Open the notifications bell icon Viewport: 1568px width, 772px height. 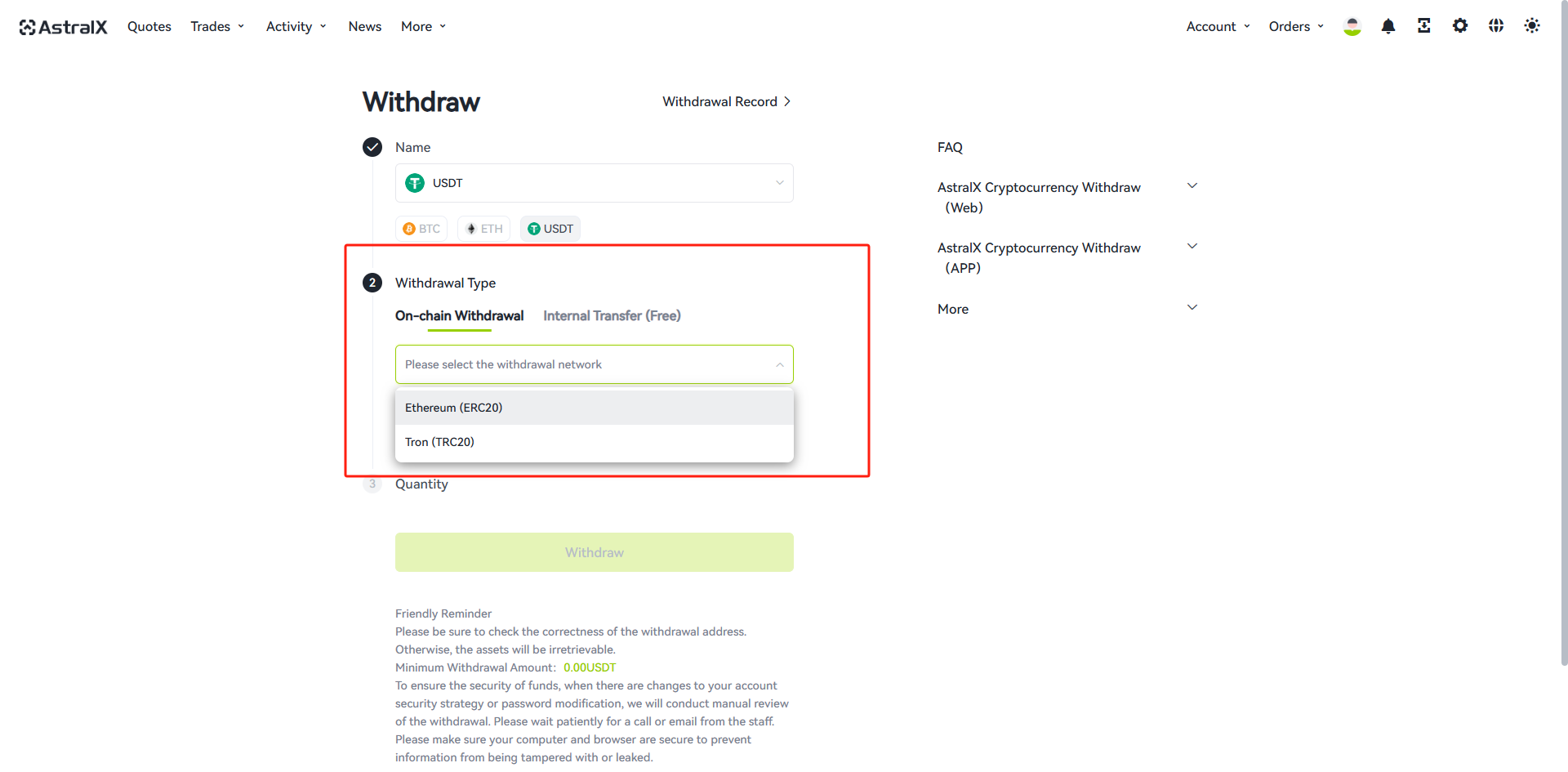point(1388,26)
